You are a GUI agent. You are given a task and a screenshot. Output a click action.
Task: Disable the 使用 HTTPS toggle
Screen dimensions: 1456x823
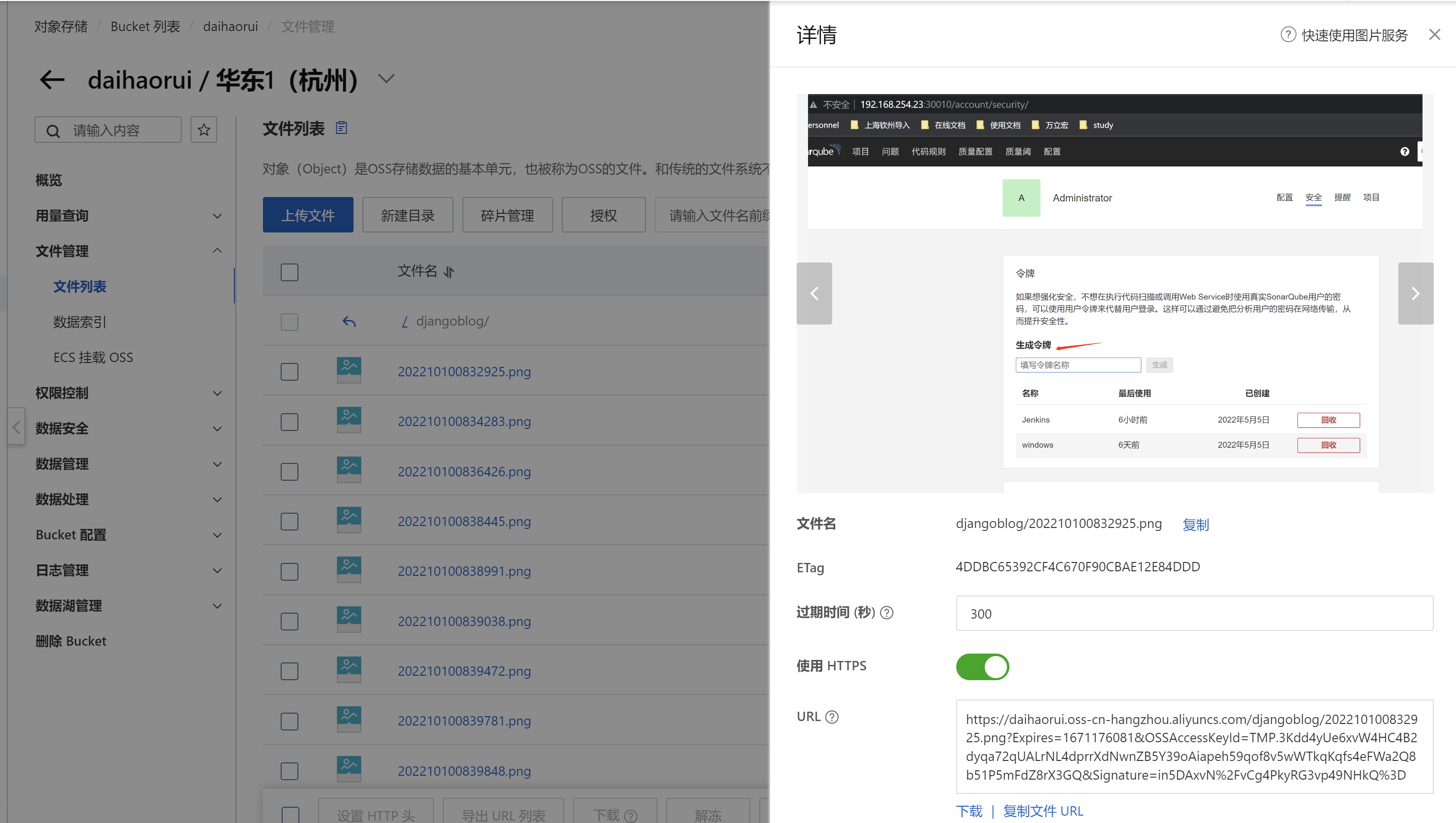point(982,666)
